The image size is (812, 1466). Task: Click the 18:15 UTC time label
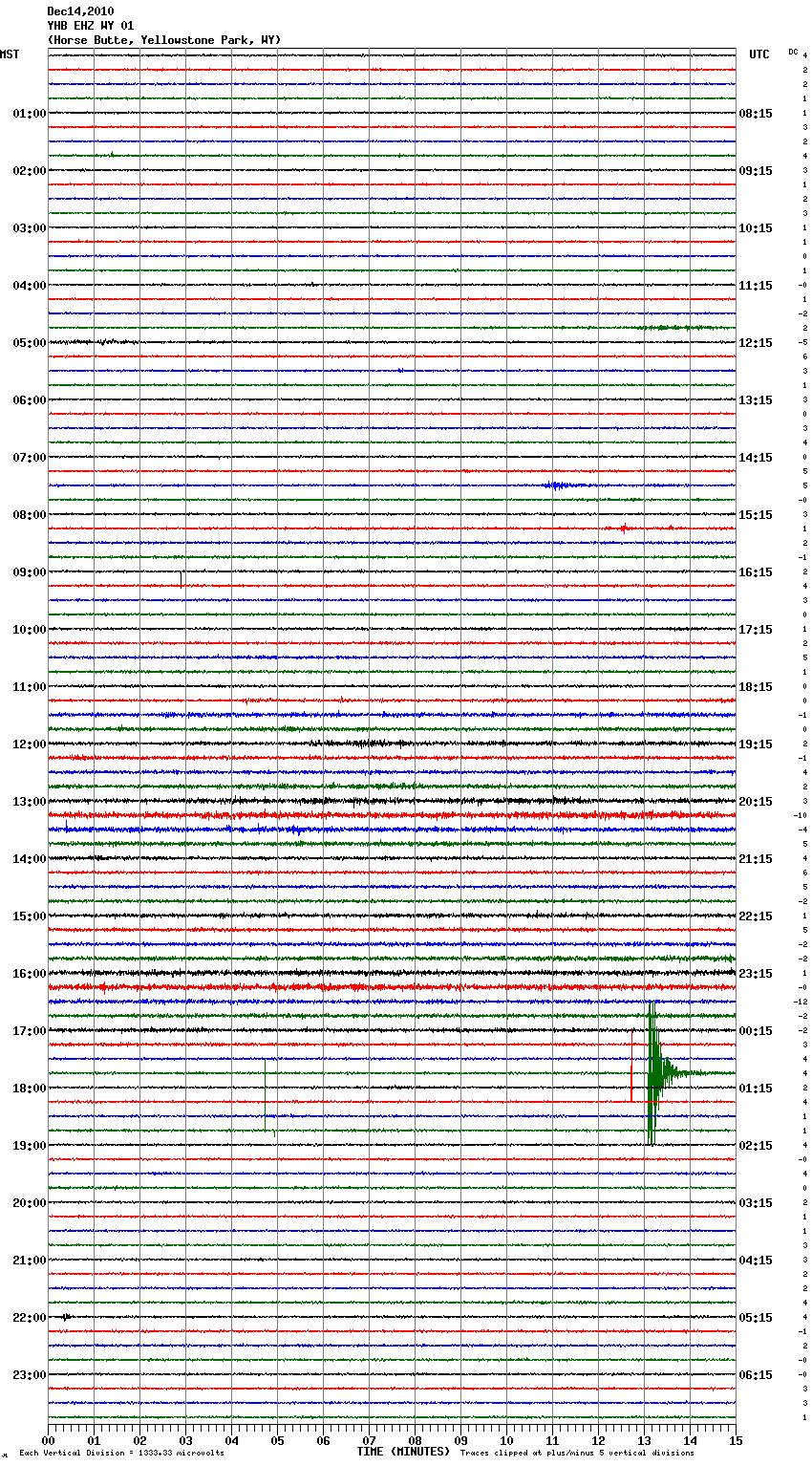pyautogui.click(x=756, y=687)
